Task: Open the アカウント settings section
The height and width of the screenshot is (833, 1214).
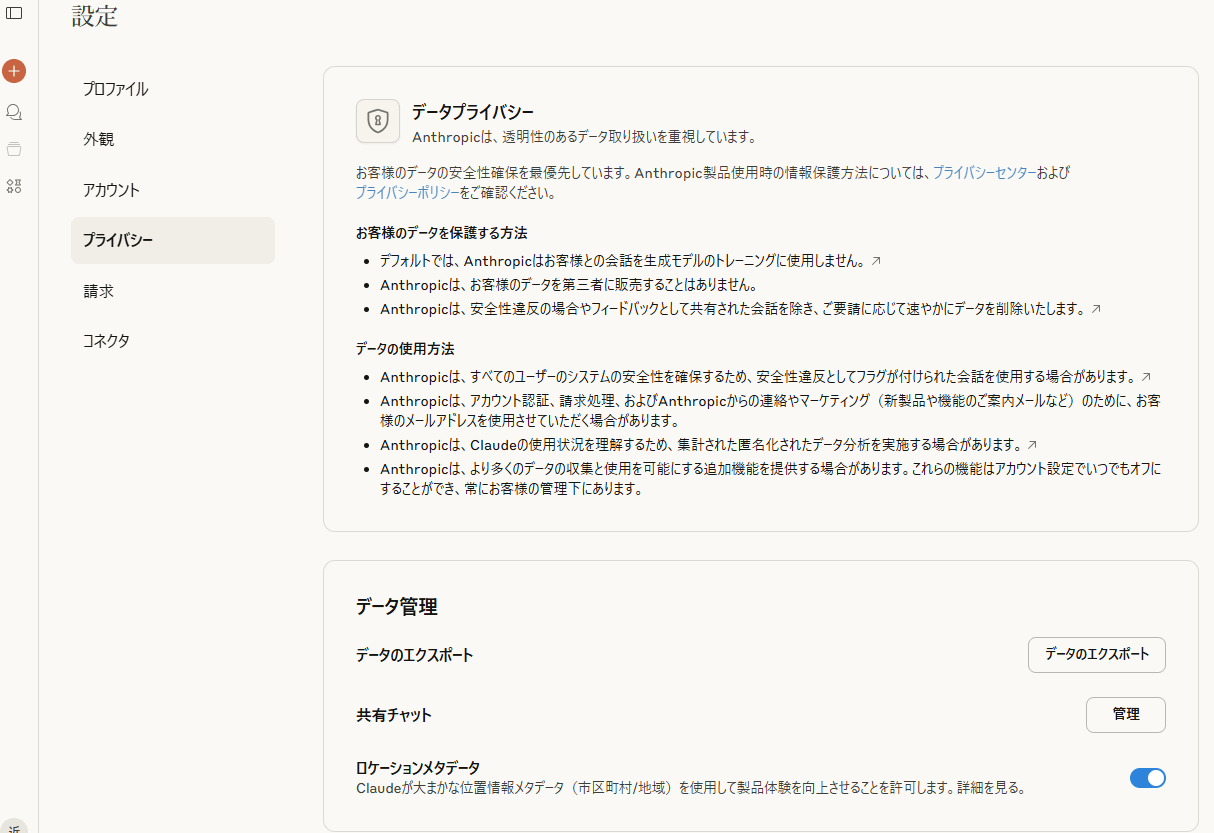Action: [x=173, y=190]
